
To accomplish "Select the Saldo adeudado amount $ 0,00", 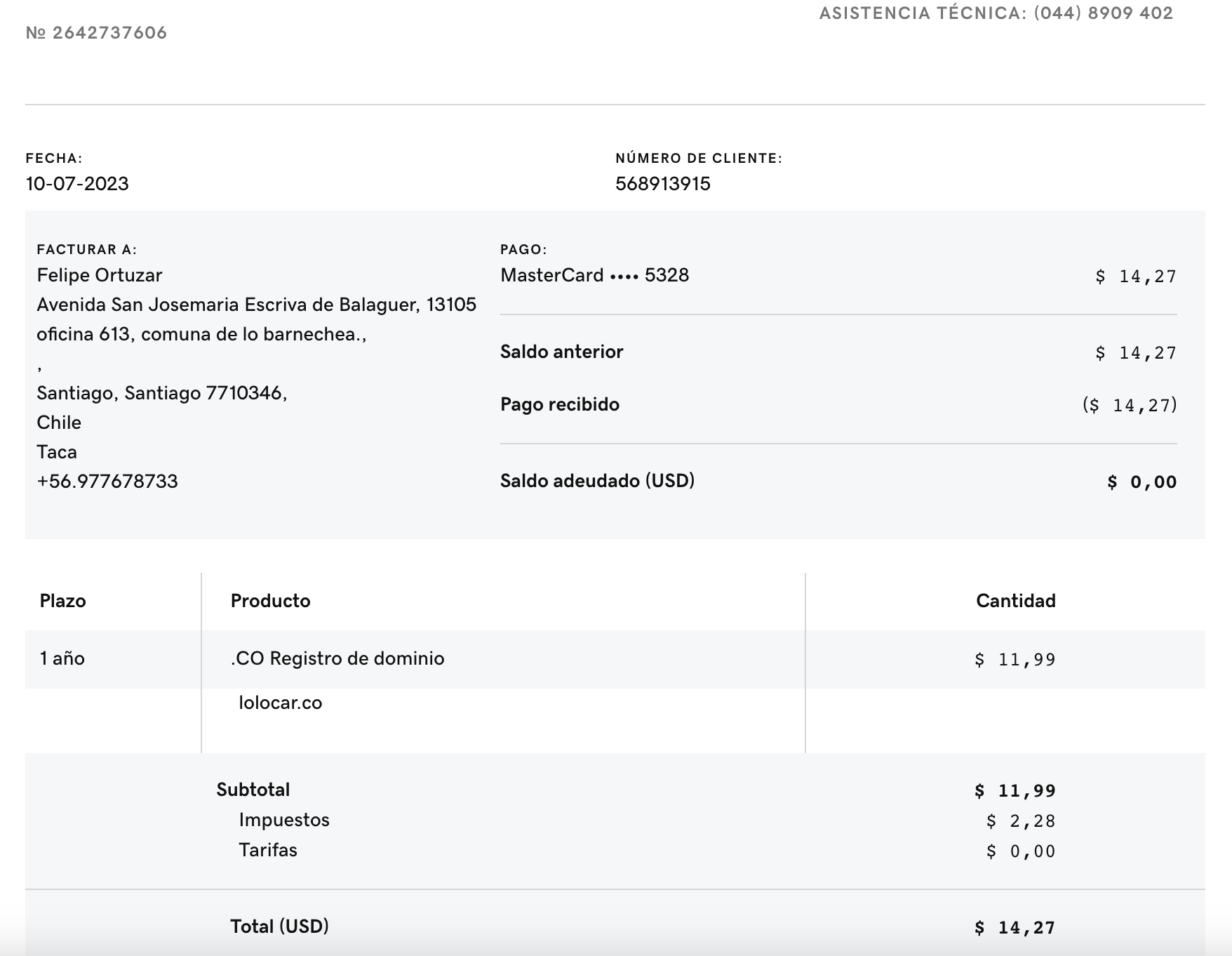I will (1141, 482).
